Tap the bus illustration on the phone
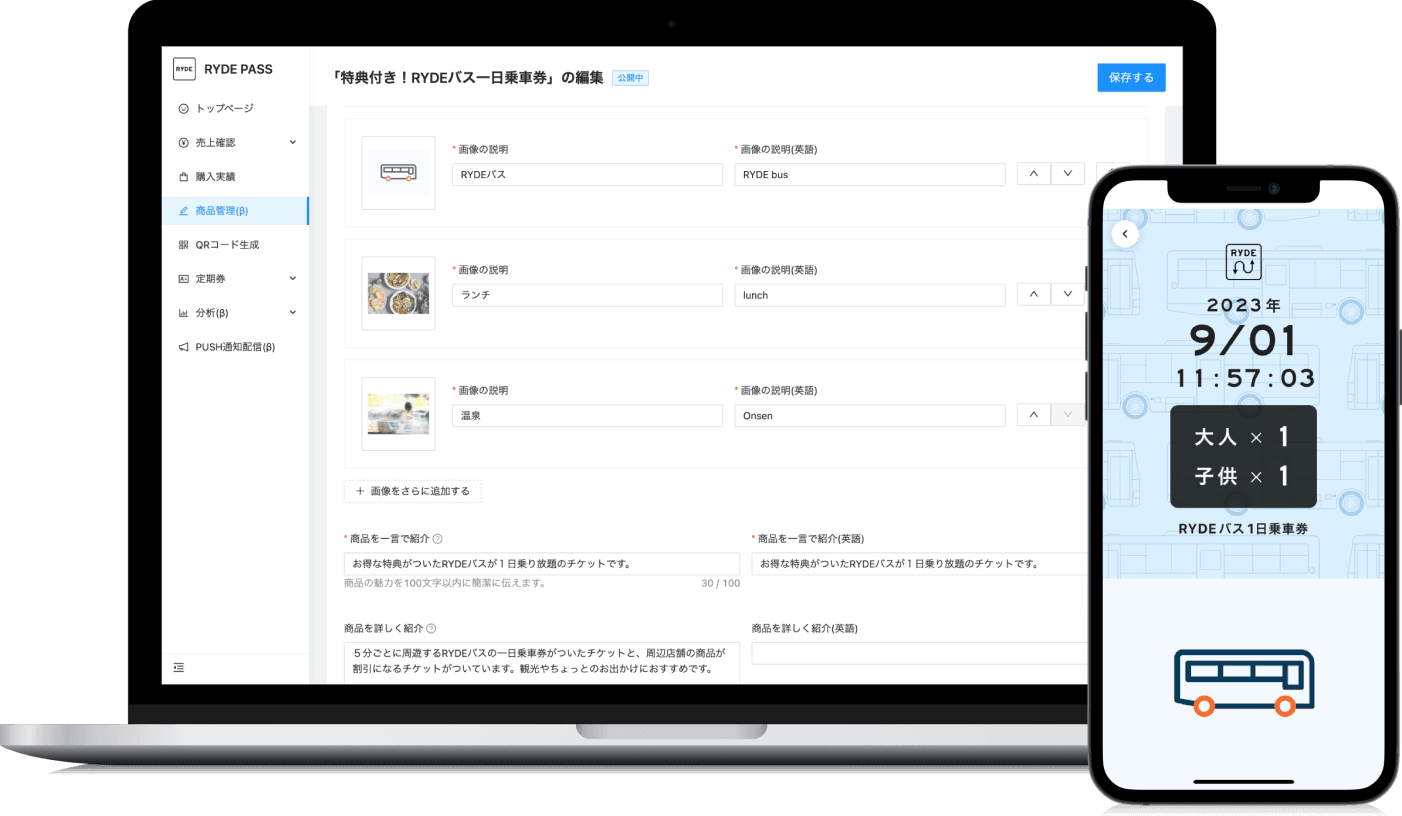 click(x=1244, y=683)
